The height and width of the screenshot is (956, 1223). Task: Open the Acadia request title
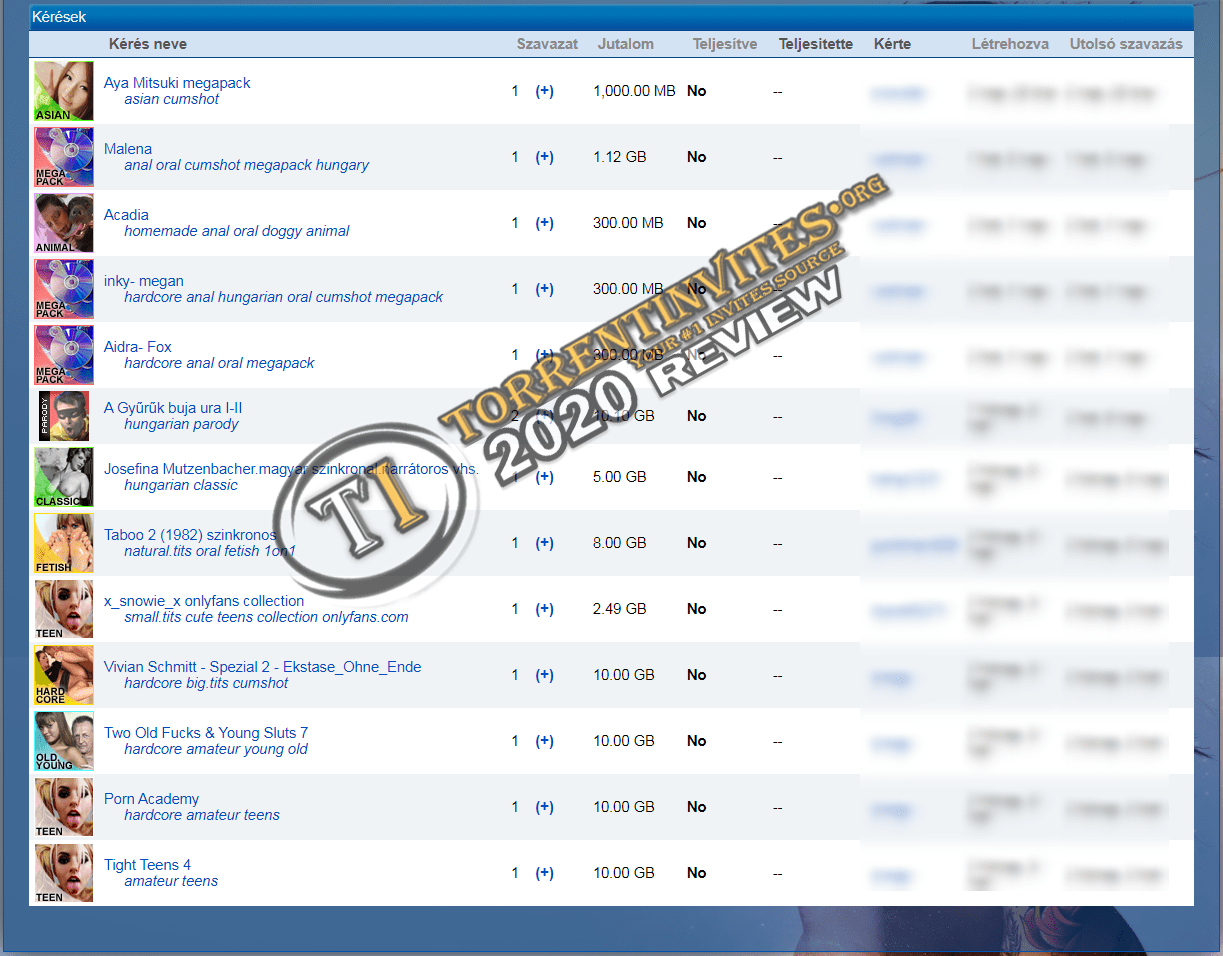point(126,215)
